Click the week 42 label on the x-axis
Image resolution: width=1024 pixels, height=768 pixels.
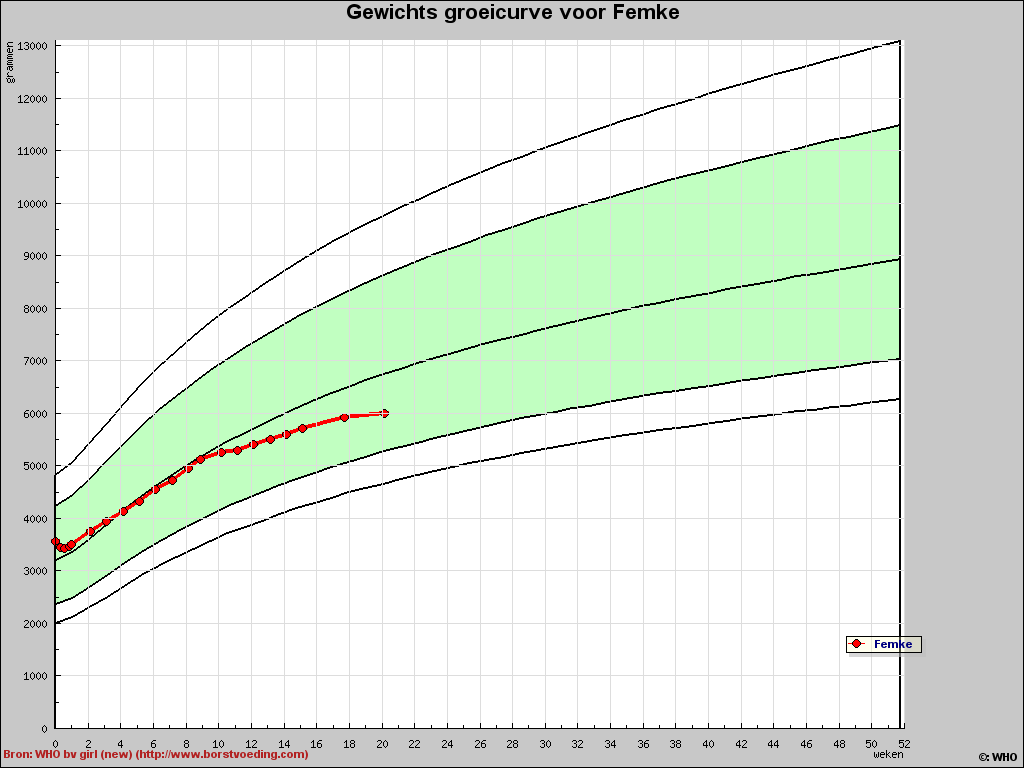pos(741,744)
